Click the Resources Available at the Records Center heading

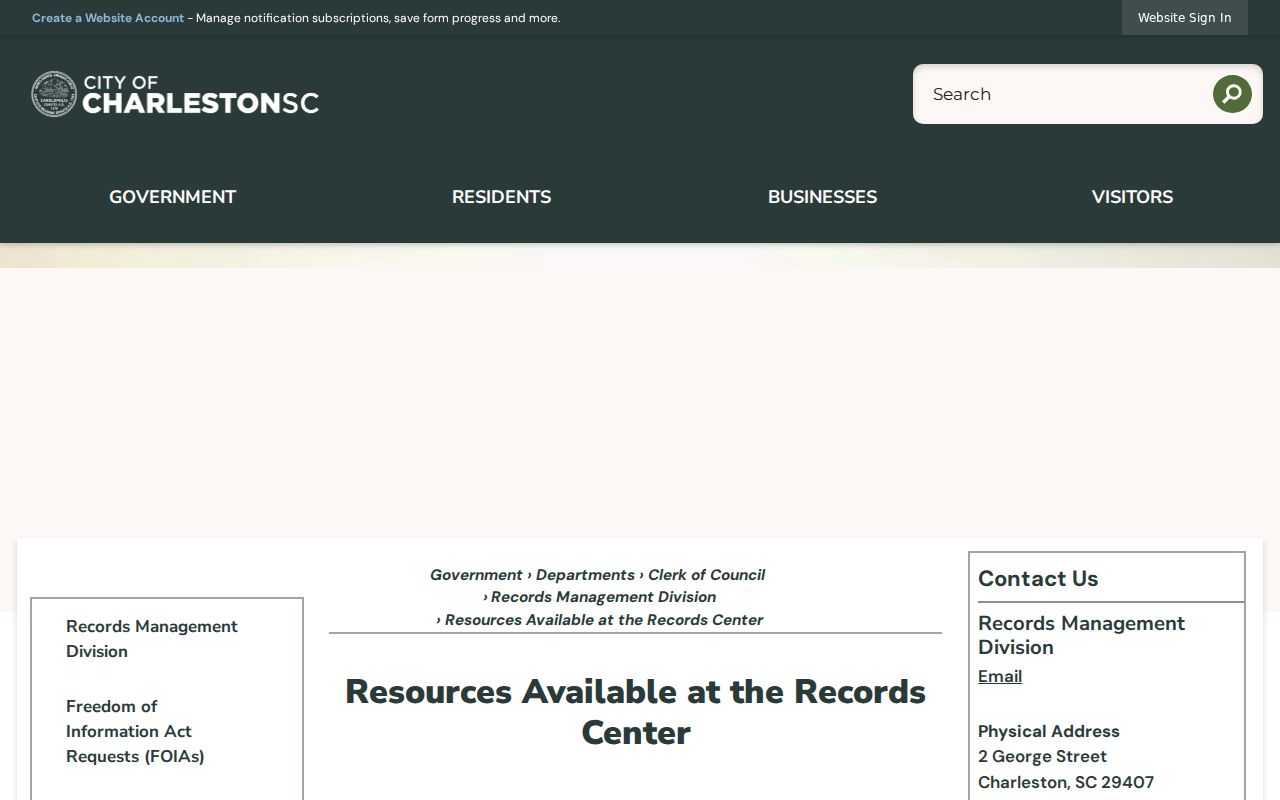(635, 712)
